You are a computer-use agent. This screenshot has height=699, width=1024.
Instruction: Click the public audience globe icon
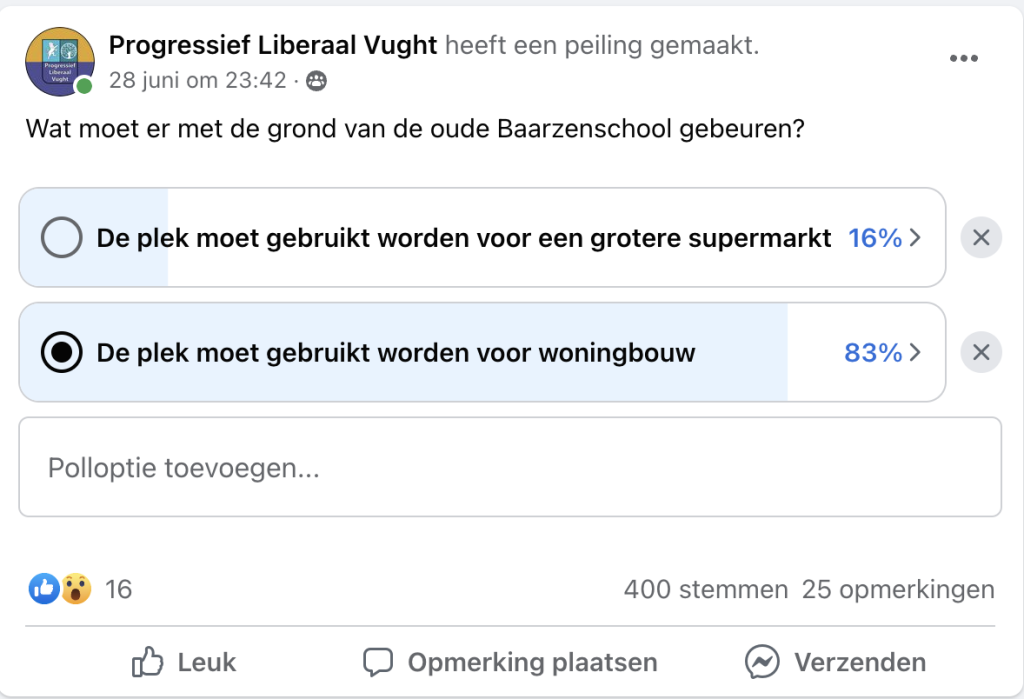(x=317, y=81)
